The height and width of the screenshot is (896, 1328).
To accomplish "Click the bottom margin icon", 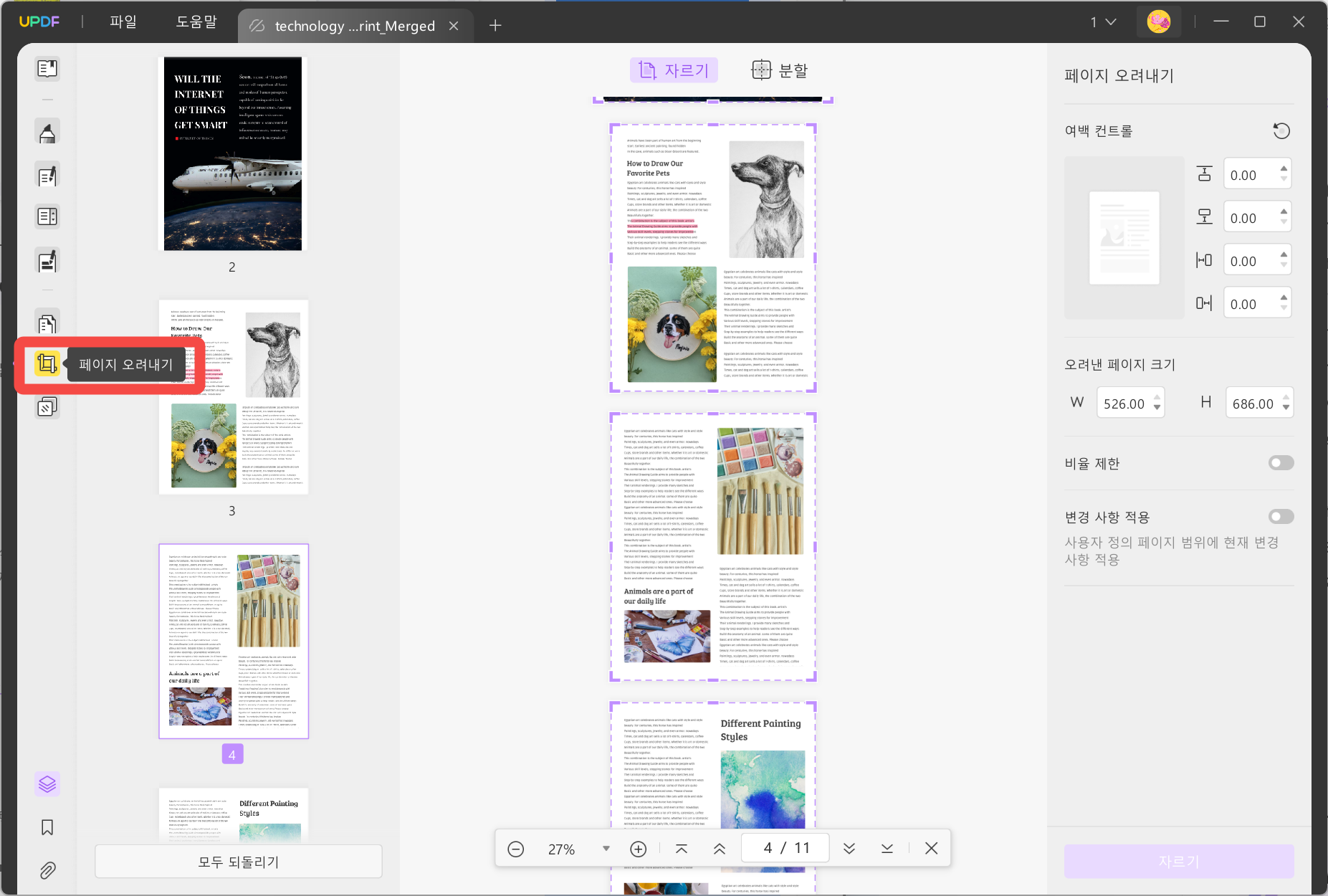I will (x=1204, y=216).
